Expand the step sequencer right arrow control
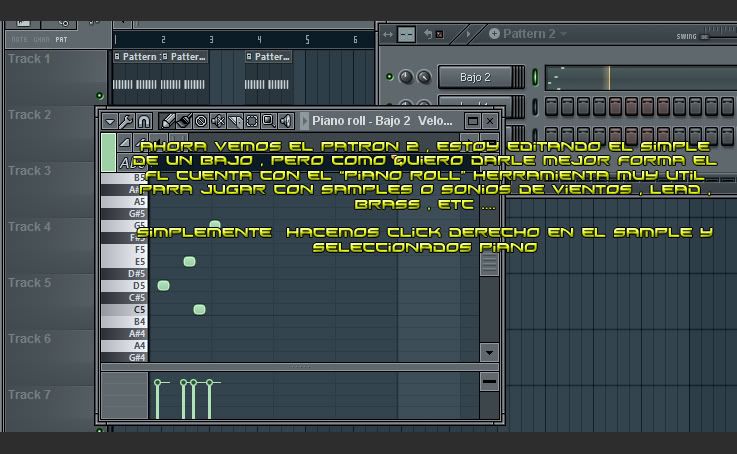737x454 pixels. coord(468,34)
